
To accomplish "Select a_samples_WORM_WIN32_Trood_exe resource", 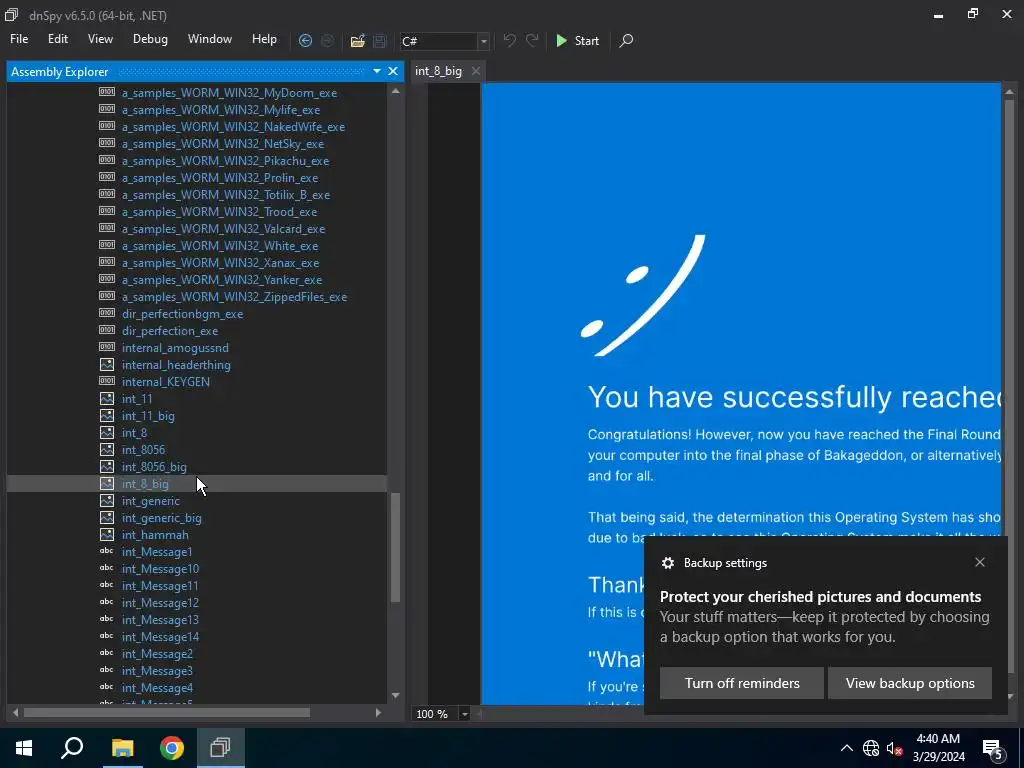I will coord(219,212).
